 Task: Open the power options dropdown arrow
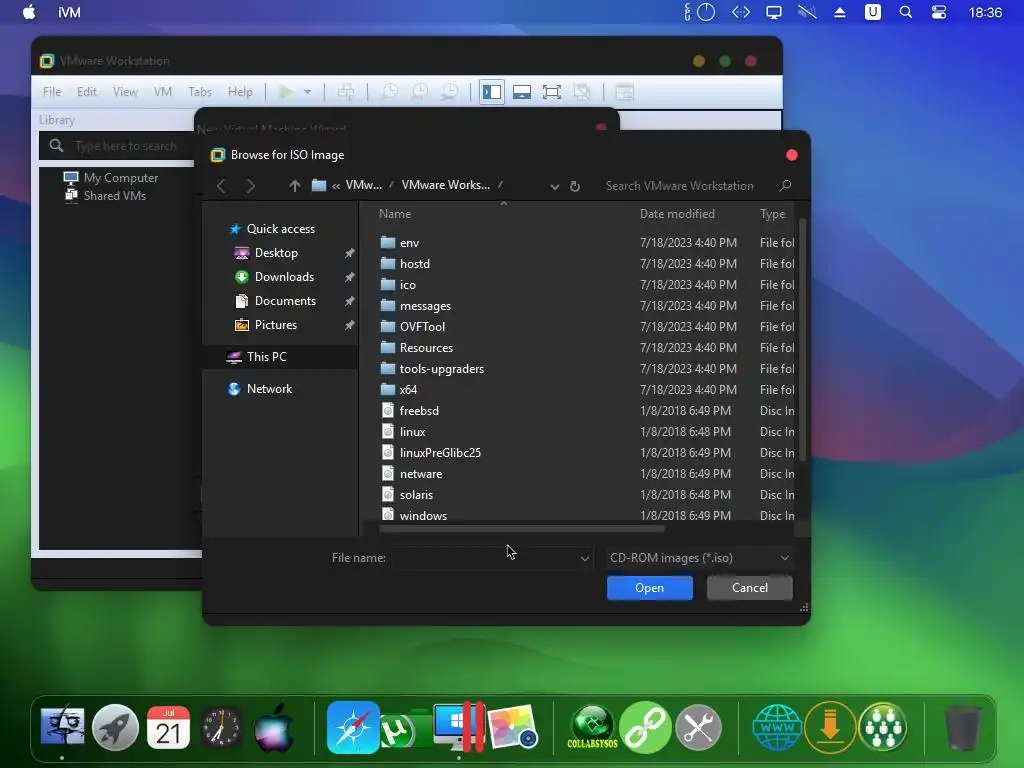point(307,93)
